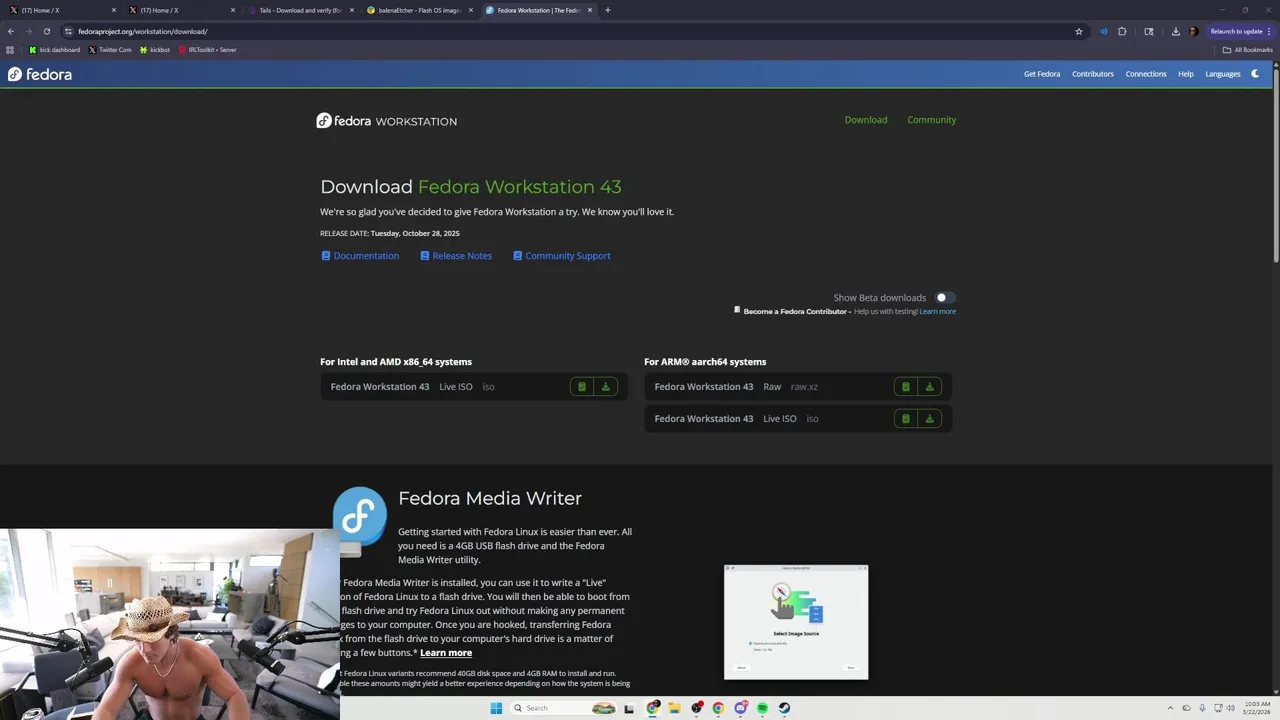Open browser extensions puzzle icon
The width and height of the screenshot is (1280, 720).
pos(1122,31)
